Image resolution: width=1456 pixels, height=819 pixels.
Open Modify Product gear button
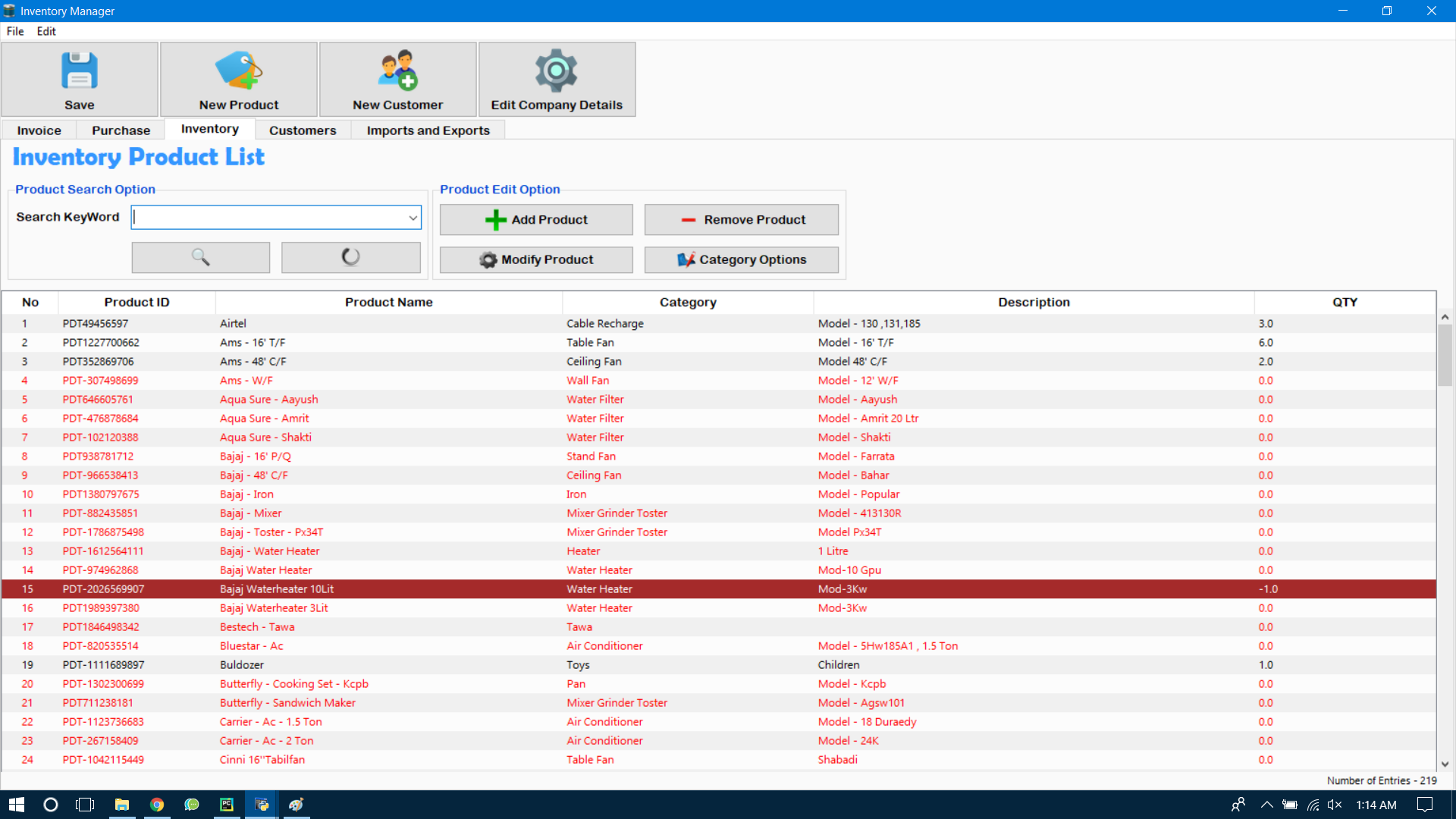tap(536, 260)
